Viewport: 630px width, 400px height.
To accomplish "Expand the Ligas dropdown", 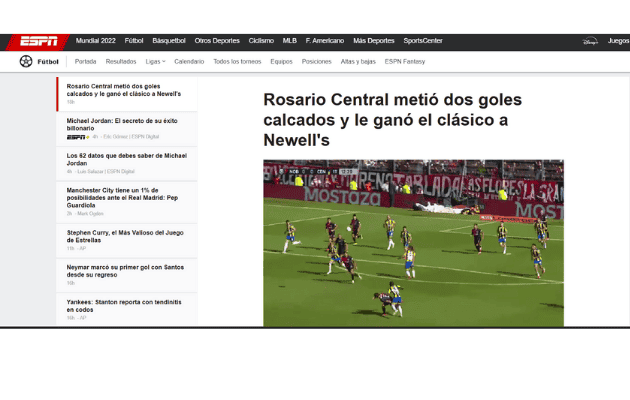I will (155, 61).
